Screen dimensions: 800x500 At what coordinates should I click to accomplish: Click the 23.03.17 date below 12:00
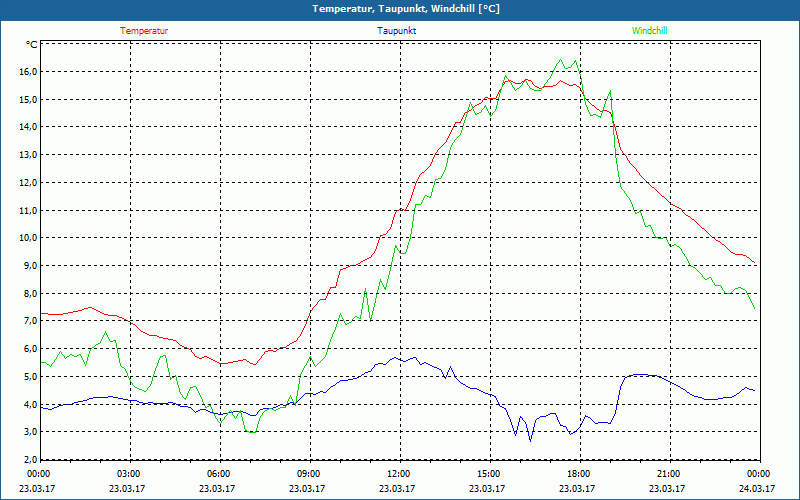(x=397, y=488)
